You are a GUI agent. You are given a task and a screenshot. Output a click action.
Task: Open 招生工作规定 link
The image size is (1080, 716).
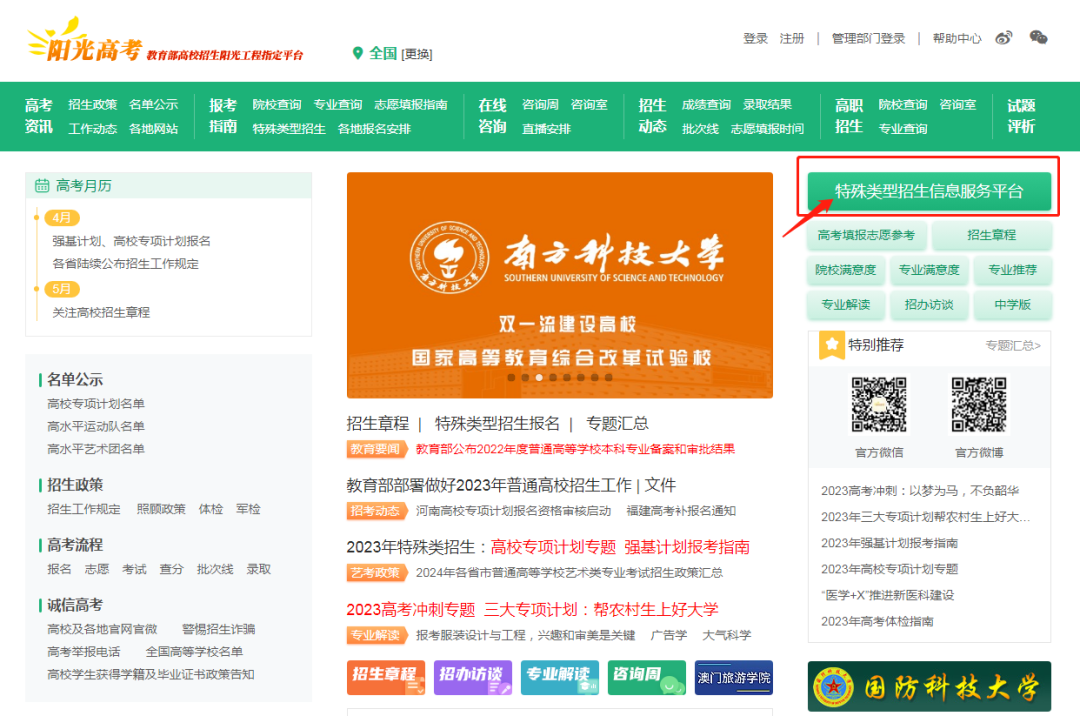click(x=83, y=509)
